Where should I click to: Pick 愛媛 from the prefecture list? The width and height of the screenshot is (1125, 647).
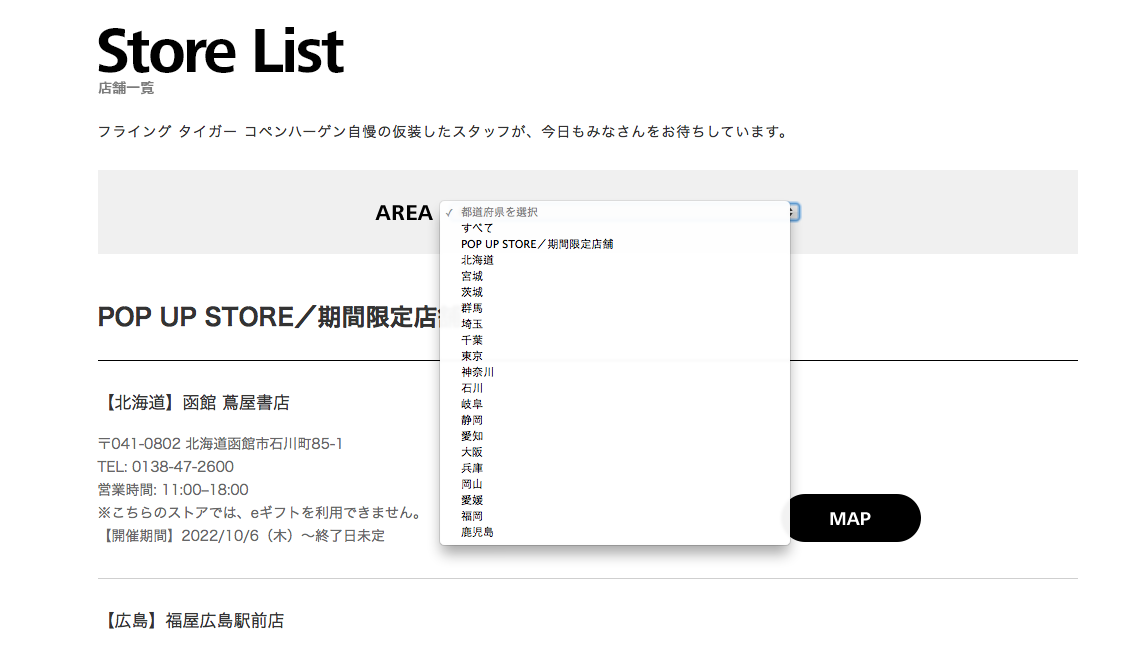point(614,500)
